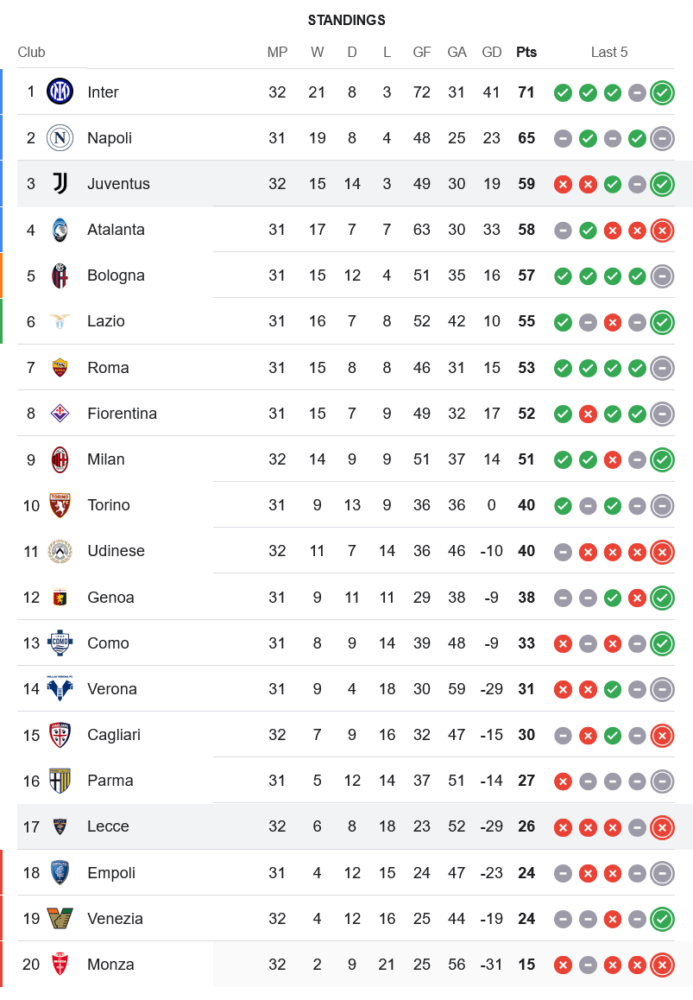Viewport: 693px width, 1000px height.
Task: Click Napoli's latest match draw indicator
Action: pyautogui.click(x=661, y=139)
